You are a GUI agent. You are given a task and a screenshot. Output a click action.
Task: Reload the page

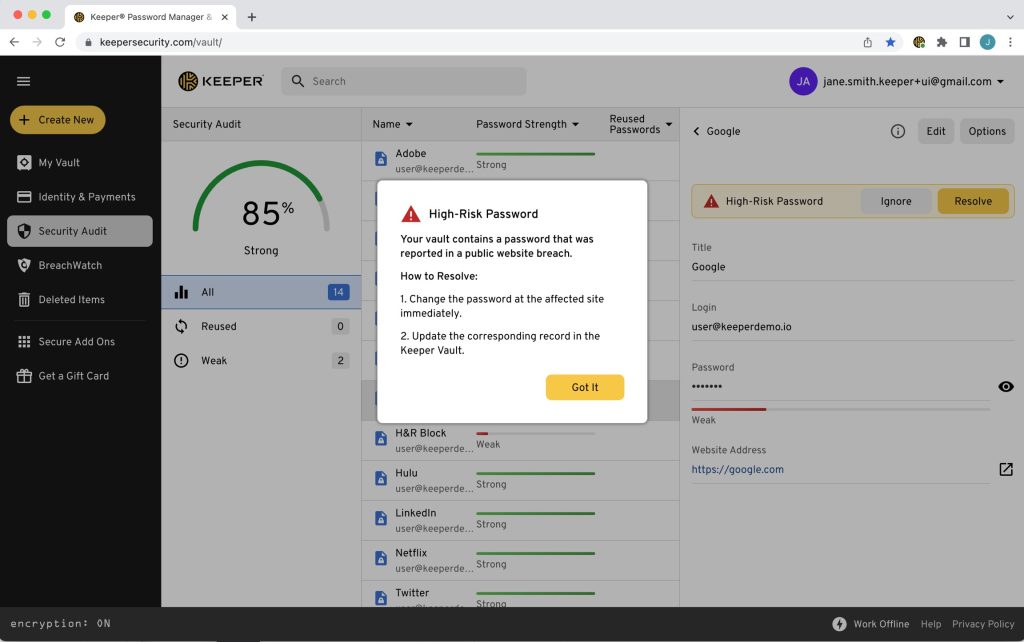60,42
